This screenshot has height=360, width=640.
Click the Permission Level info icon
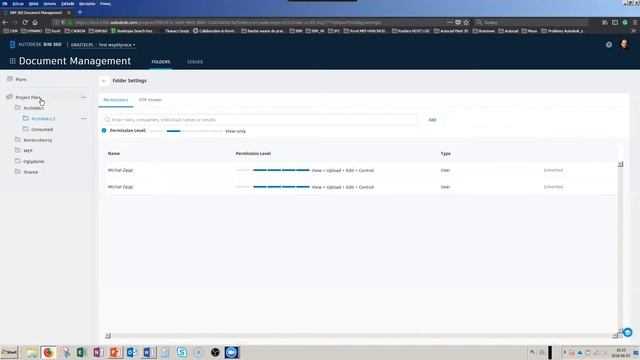point(104,131)
